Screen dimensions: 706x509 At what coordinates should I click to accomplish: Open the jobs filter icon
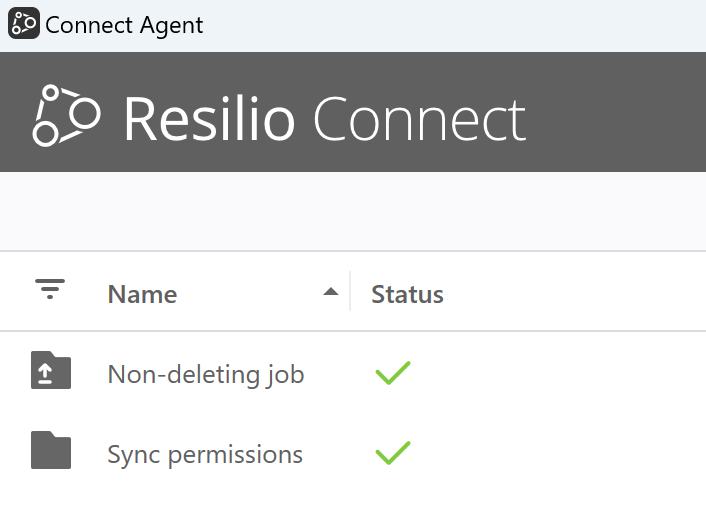[x=50, y=290]
